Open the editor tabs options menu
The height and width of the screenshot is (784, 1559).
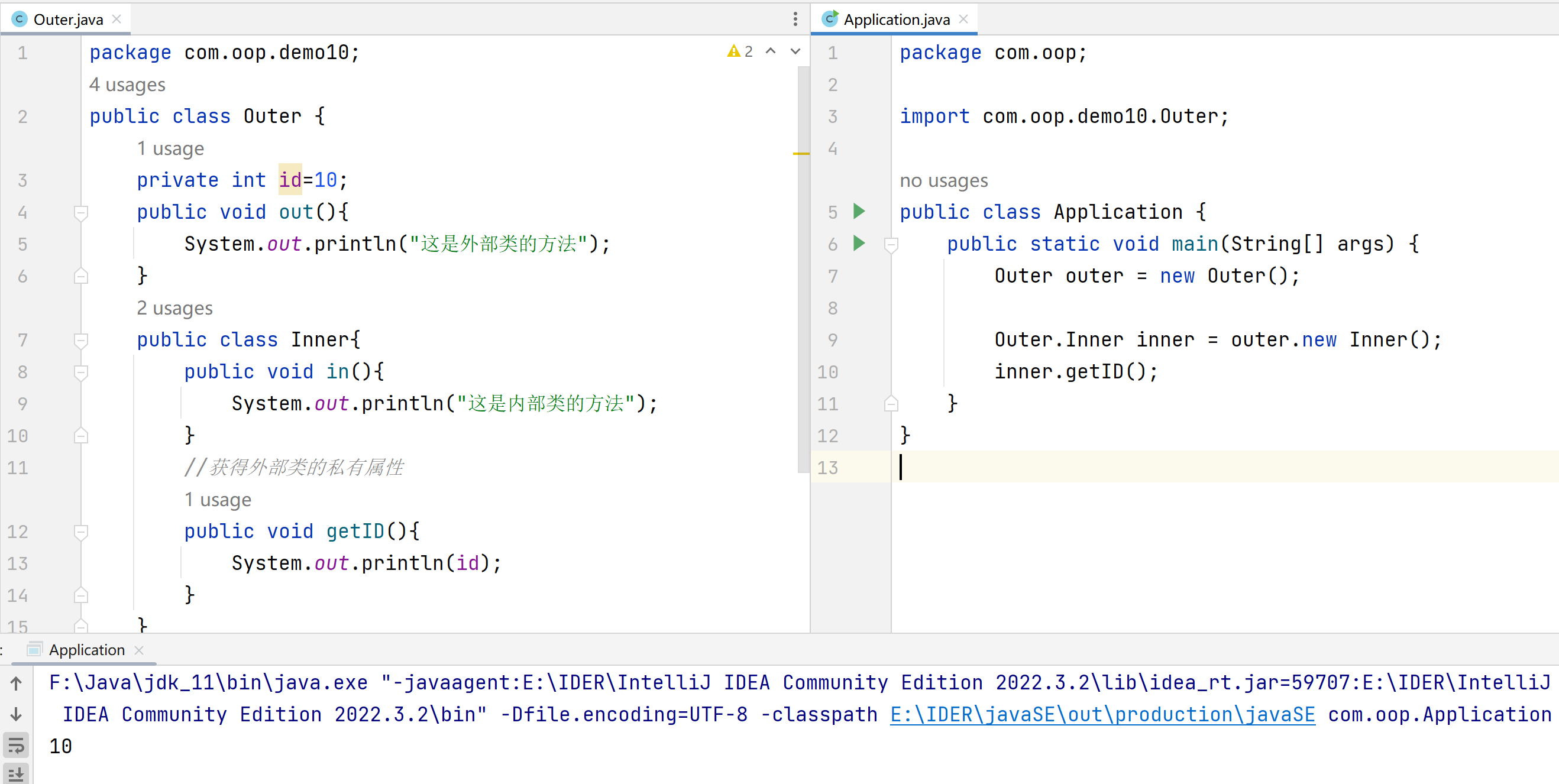[x=795, y=19]
